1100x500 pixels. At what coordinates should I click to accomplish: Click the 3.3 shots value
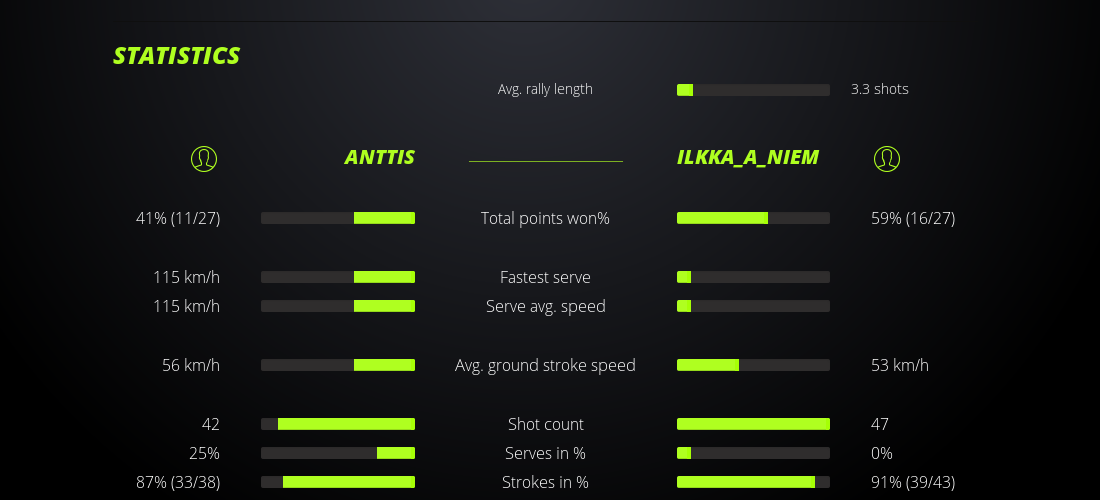point(879,89)
